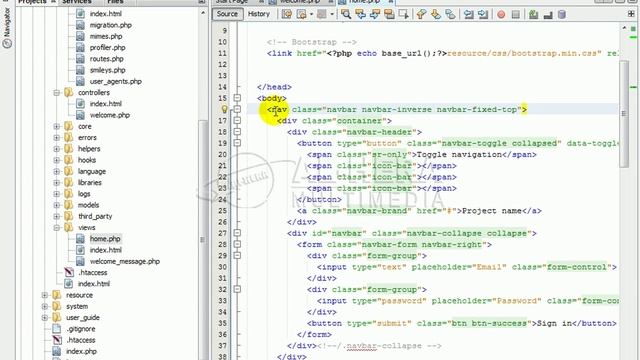This screenshot has height=360, width=640.
Task: Select profiler.php file
Action: [107, 47]
